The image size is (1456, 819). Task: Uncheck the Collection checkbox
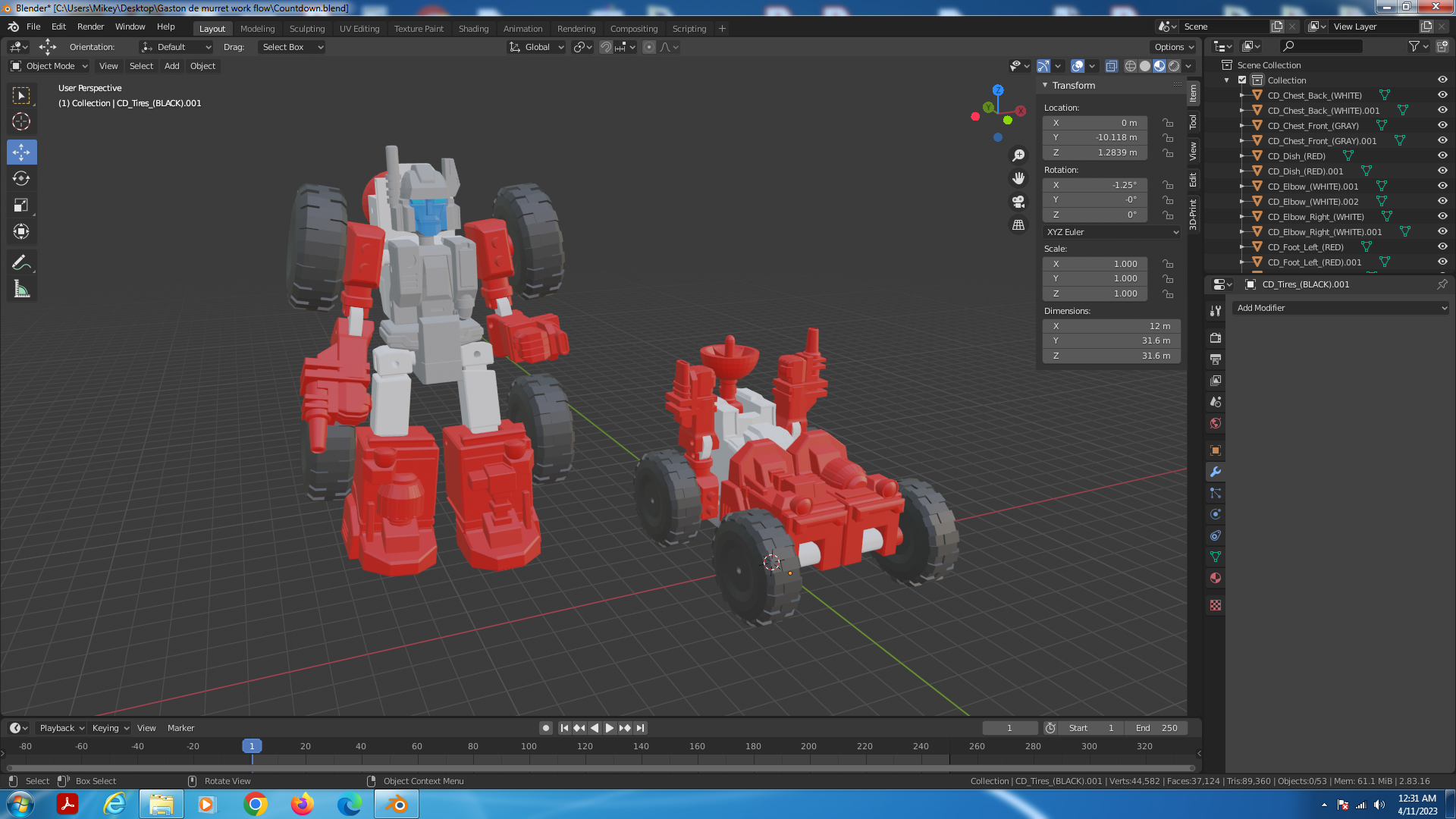1242,80
